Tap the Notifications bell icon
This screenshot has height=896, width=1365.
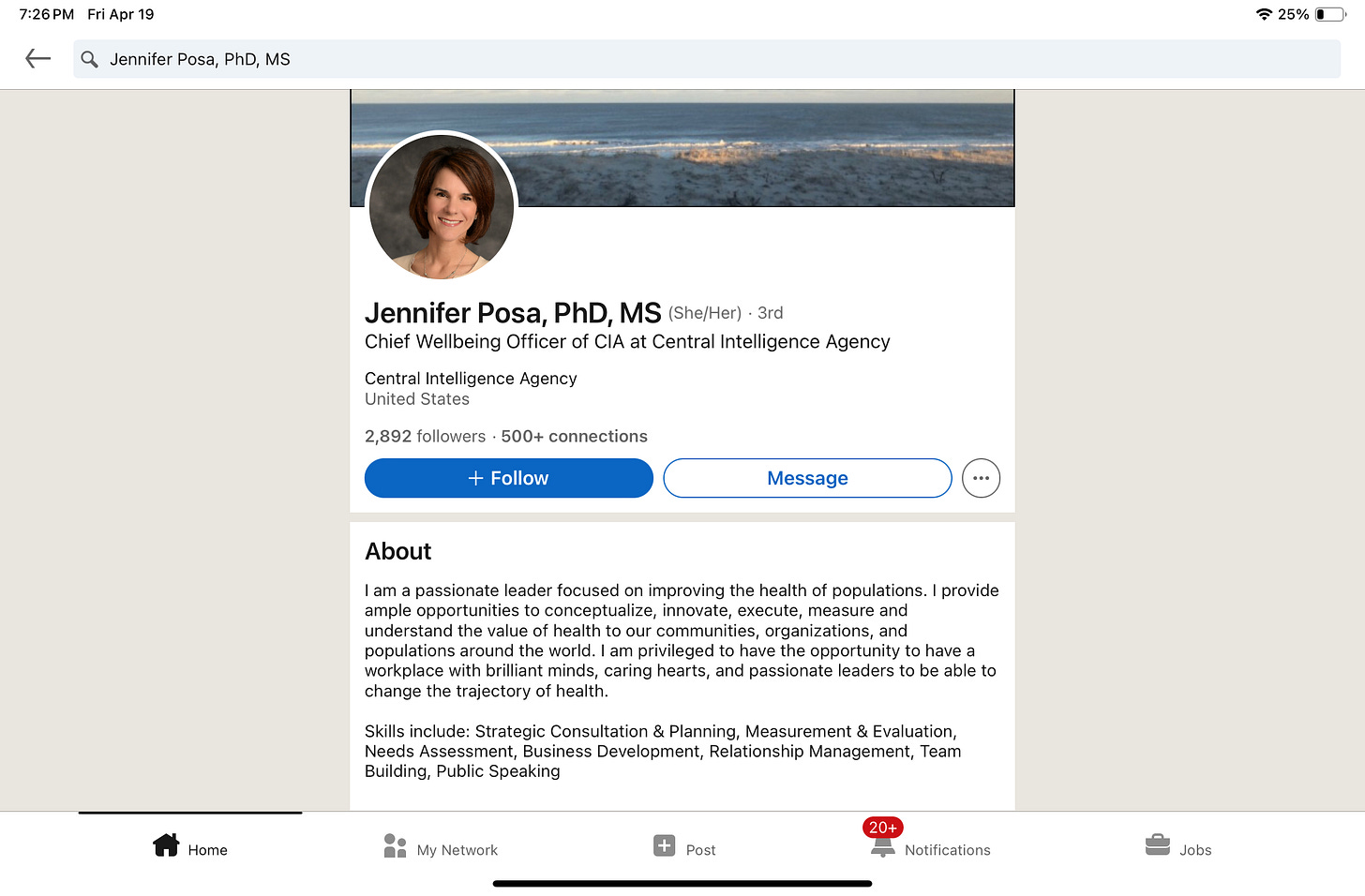[882, 847]
